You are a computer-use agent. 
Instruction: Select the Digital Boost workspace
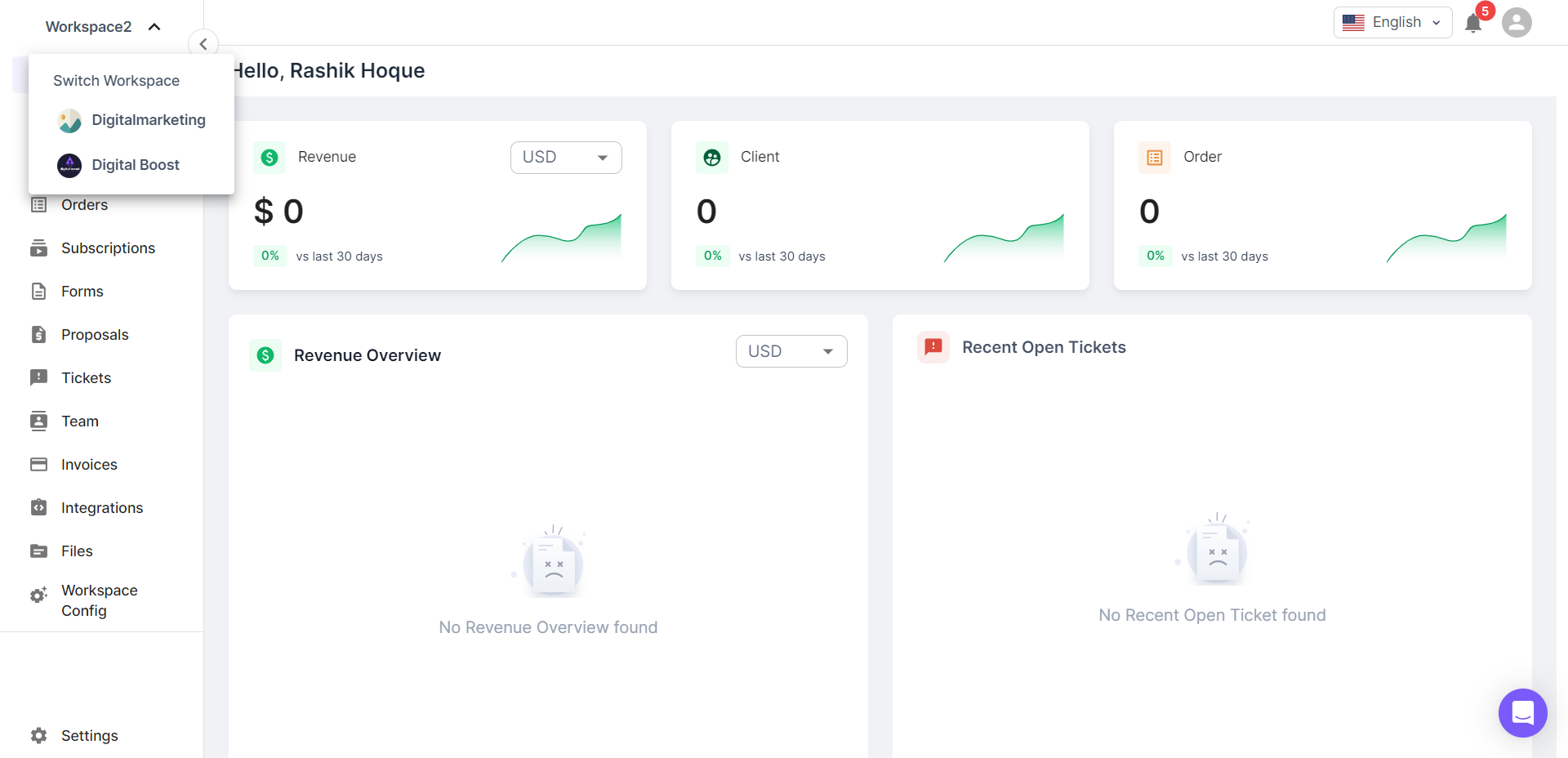(136, 164)
